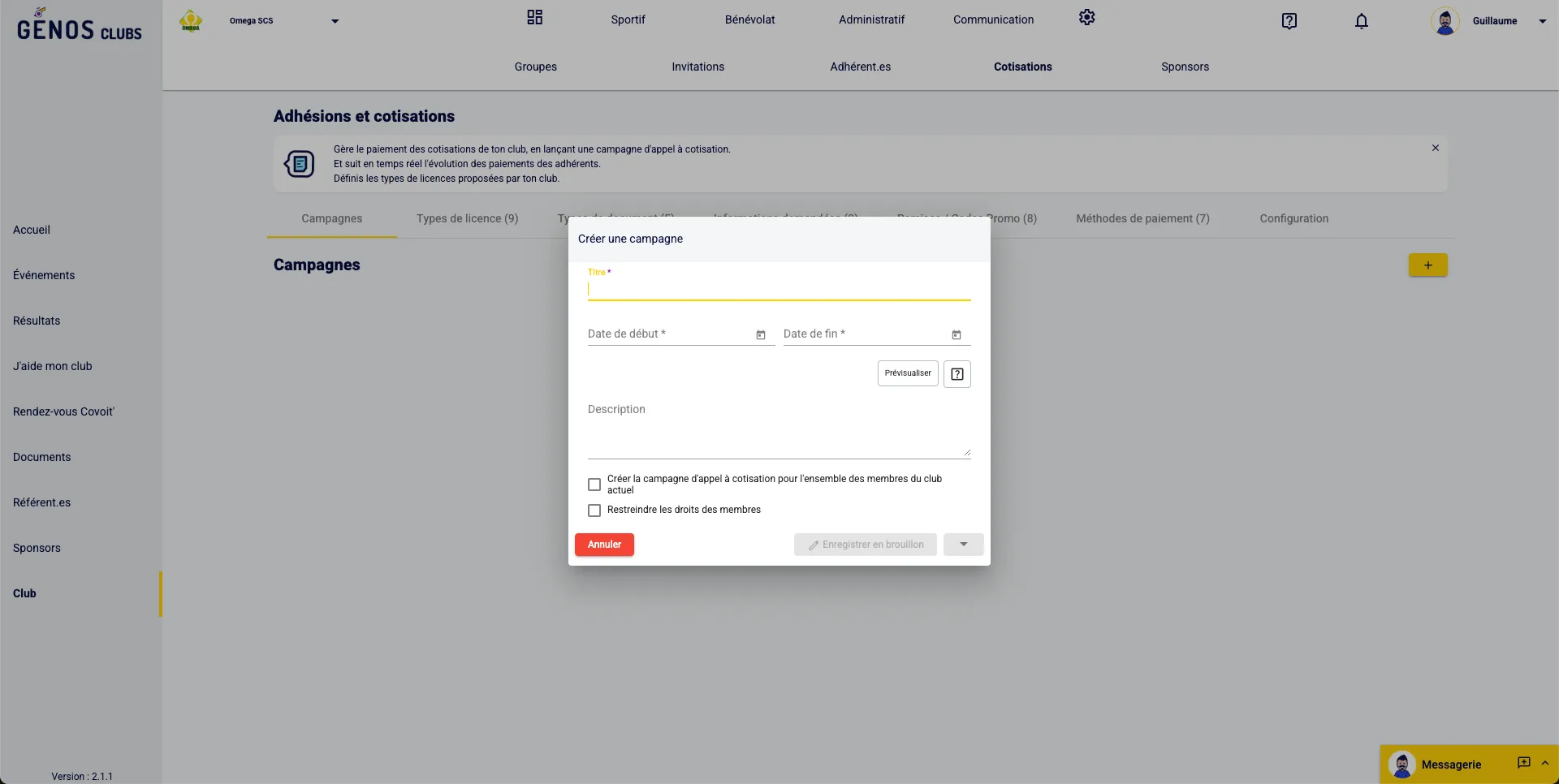This screenshot has height=784, width=1559.
Task: Click the red Annuler button
Action: (x=604, y=545)
